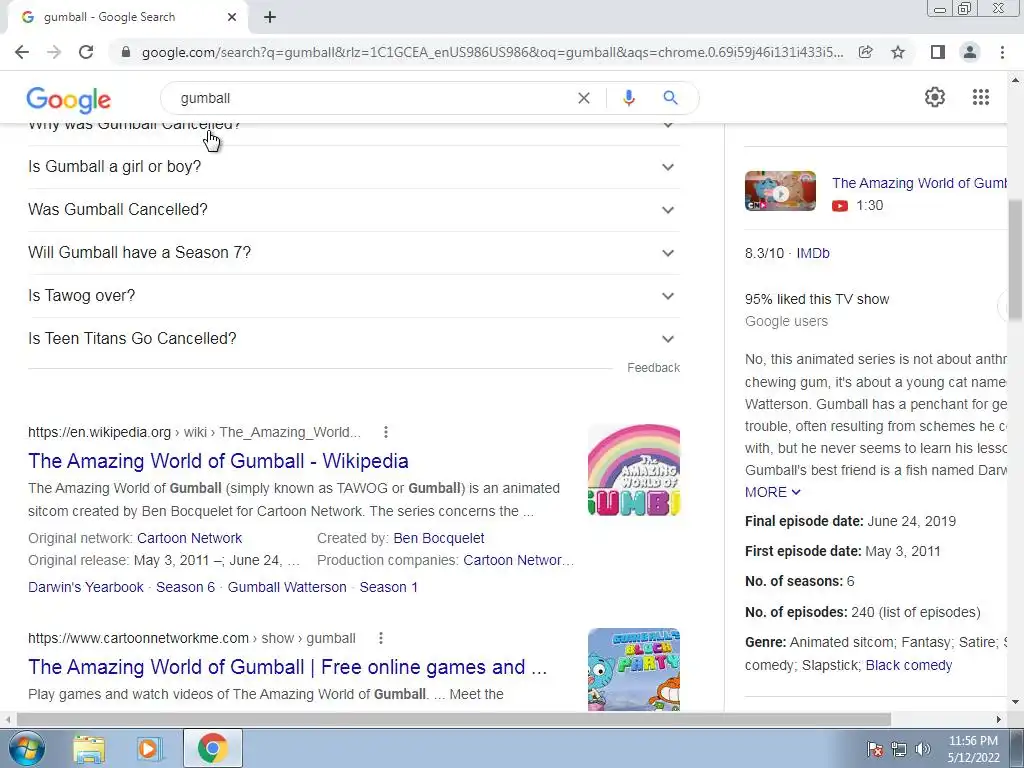Open the Block Party game thumbnail

pos(633,669)
